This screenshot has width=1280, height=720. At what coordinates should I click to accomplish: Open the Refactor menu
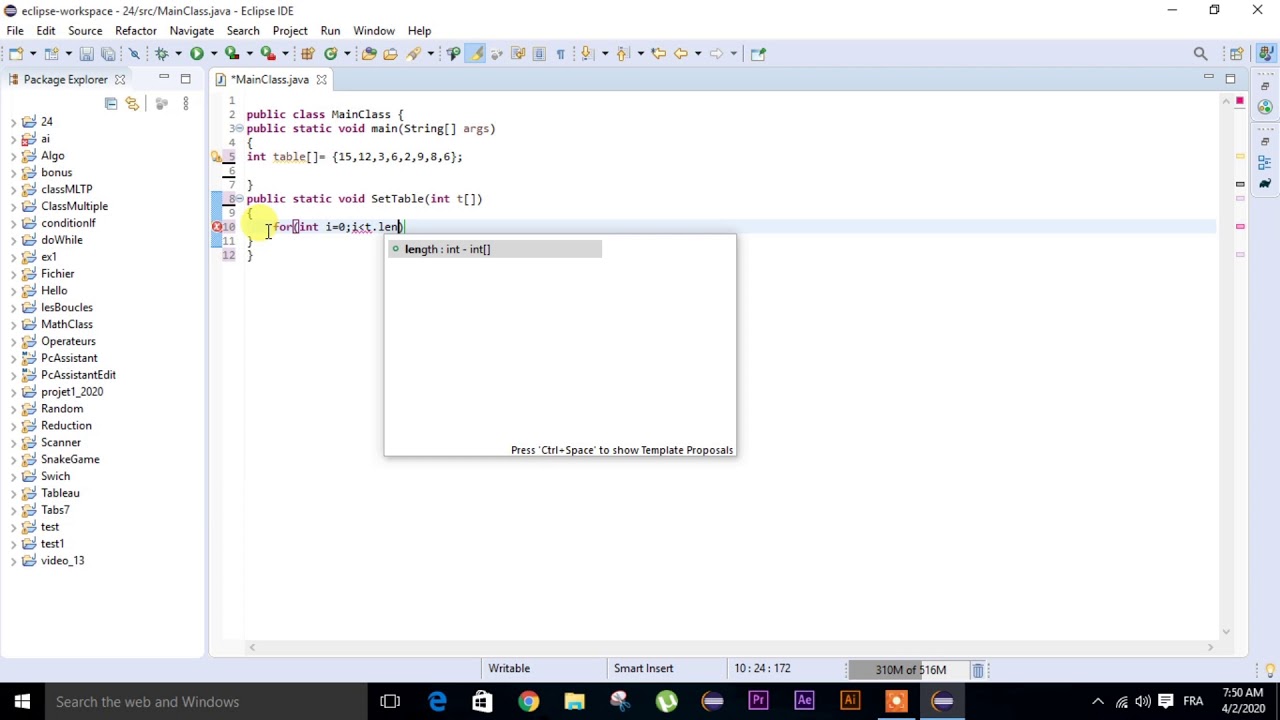point(136,31)
